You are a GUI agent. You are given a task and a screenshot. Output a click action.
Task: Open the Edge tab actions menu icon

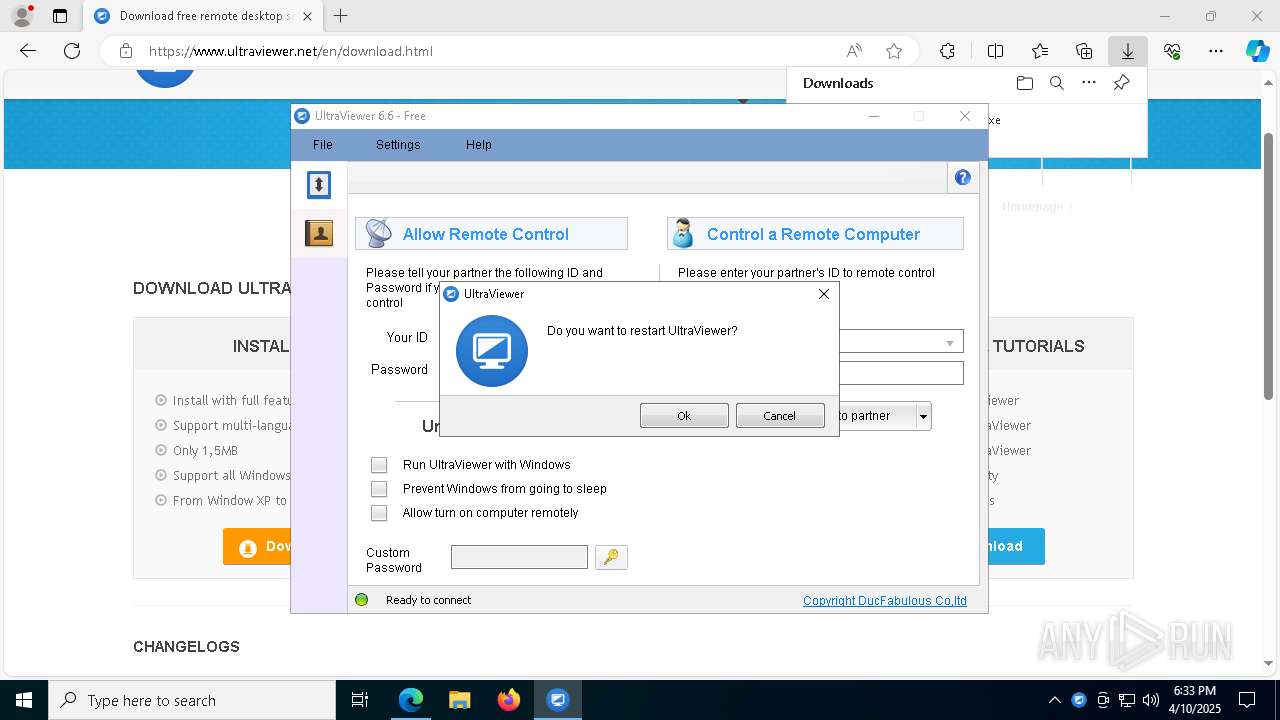pyautogui.click(x=60, y=16)
